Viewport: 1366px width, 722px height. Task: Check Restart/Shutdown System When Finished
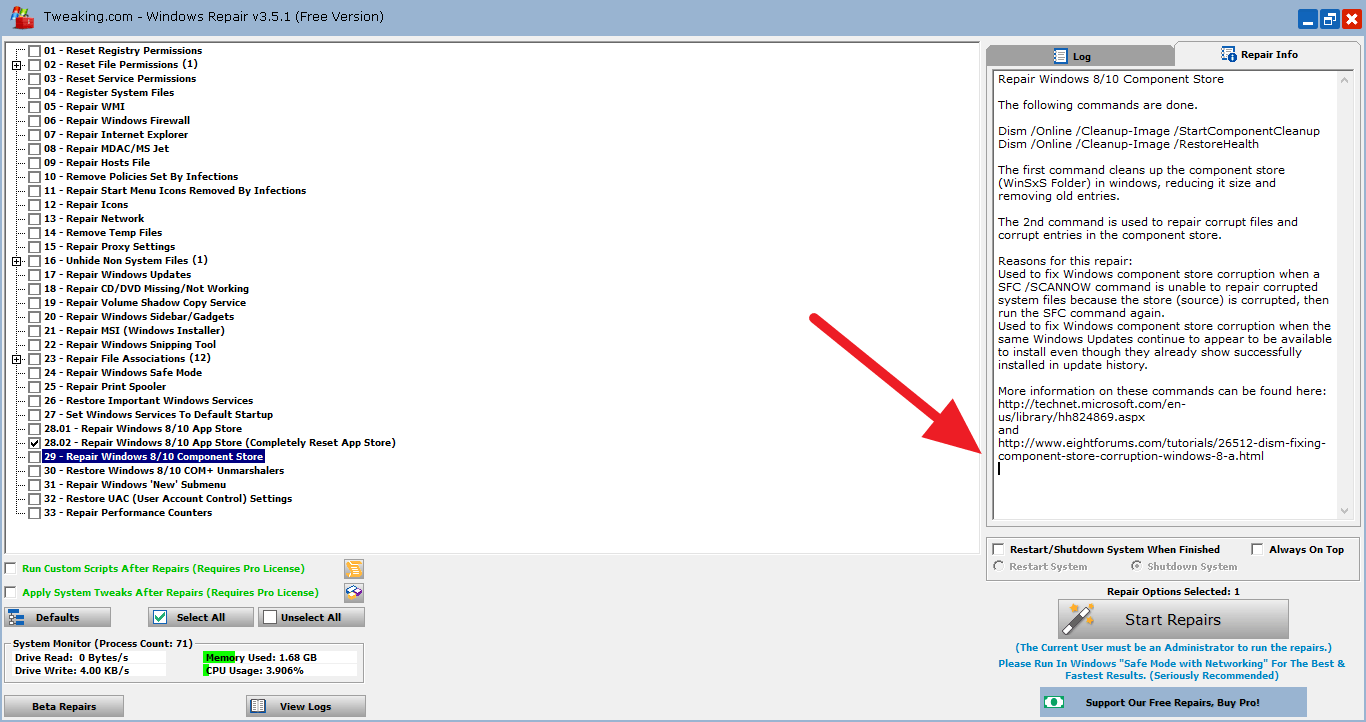(x=998, y=549)
